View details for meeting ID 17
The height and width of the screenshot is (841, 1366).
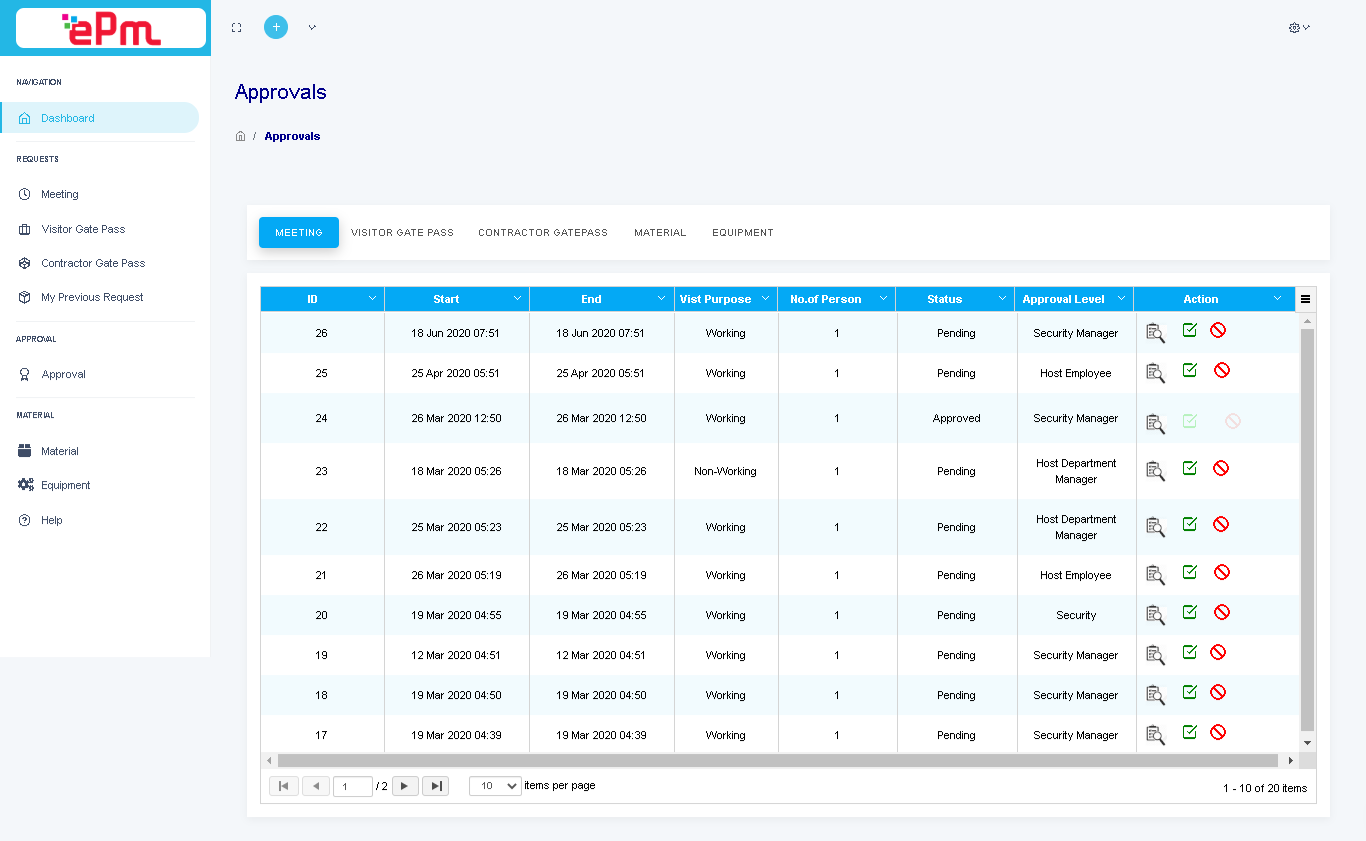[1155, 735]
